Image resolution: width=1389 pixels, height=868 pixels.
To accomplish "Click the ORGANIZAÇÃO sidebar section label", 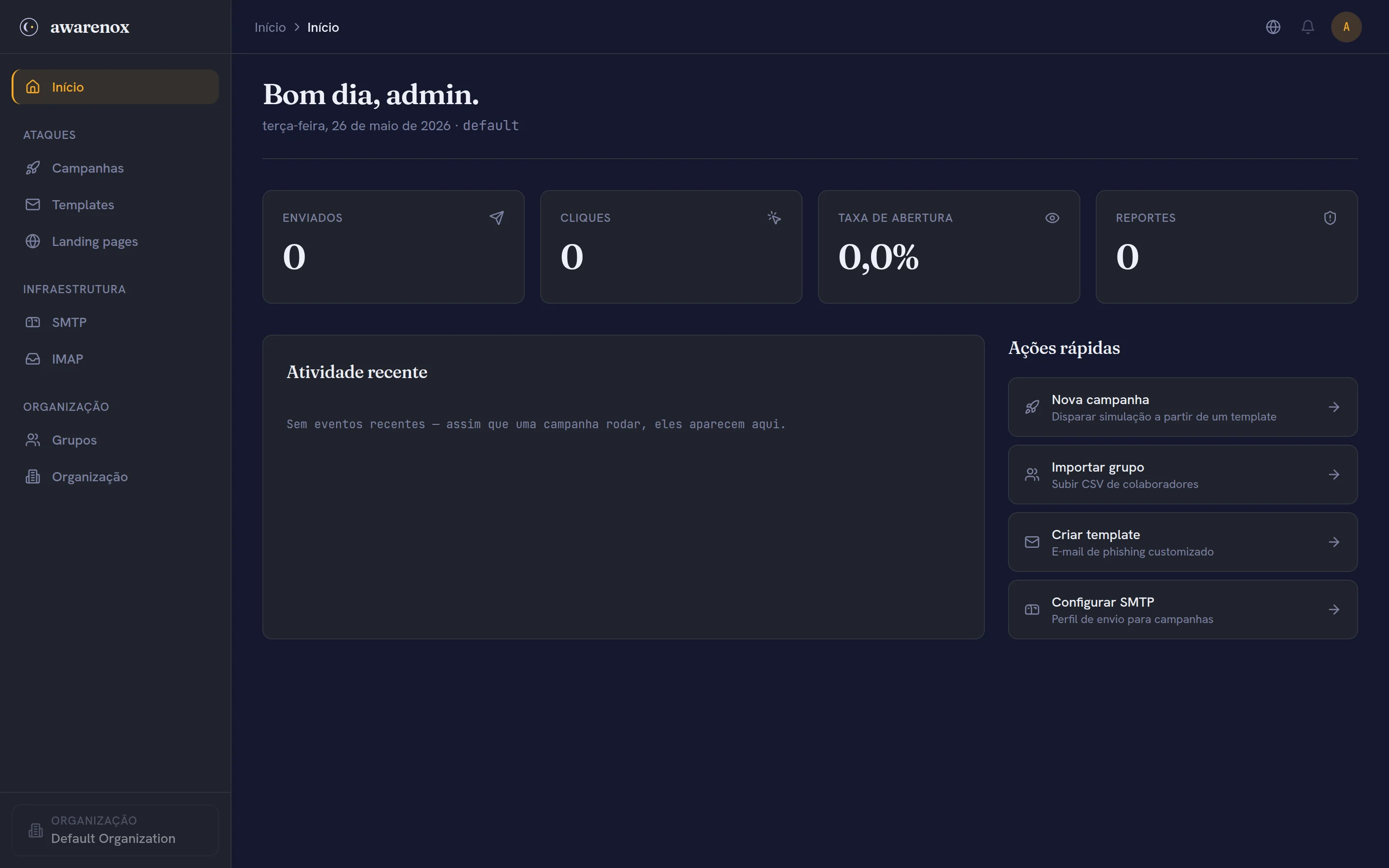I will [66, 407].
